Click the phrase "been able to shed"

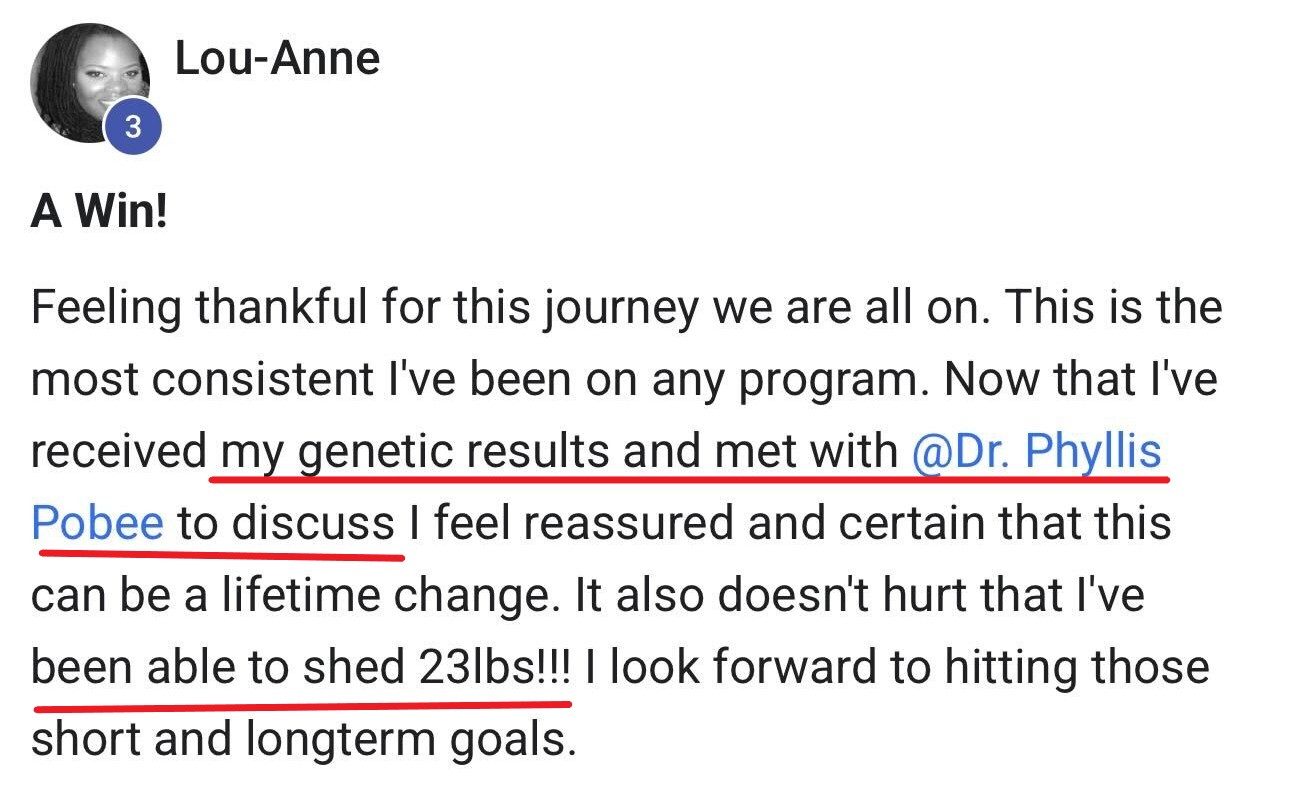tap(215, 667)
